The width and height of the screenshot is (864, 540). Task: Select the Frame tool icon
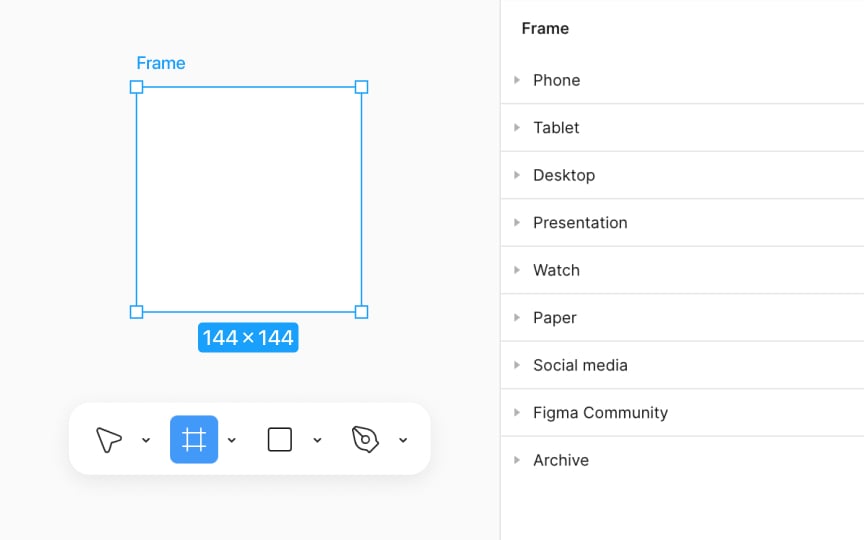194,440
